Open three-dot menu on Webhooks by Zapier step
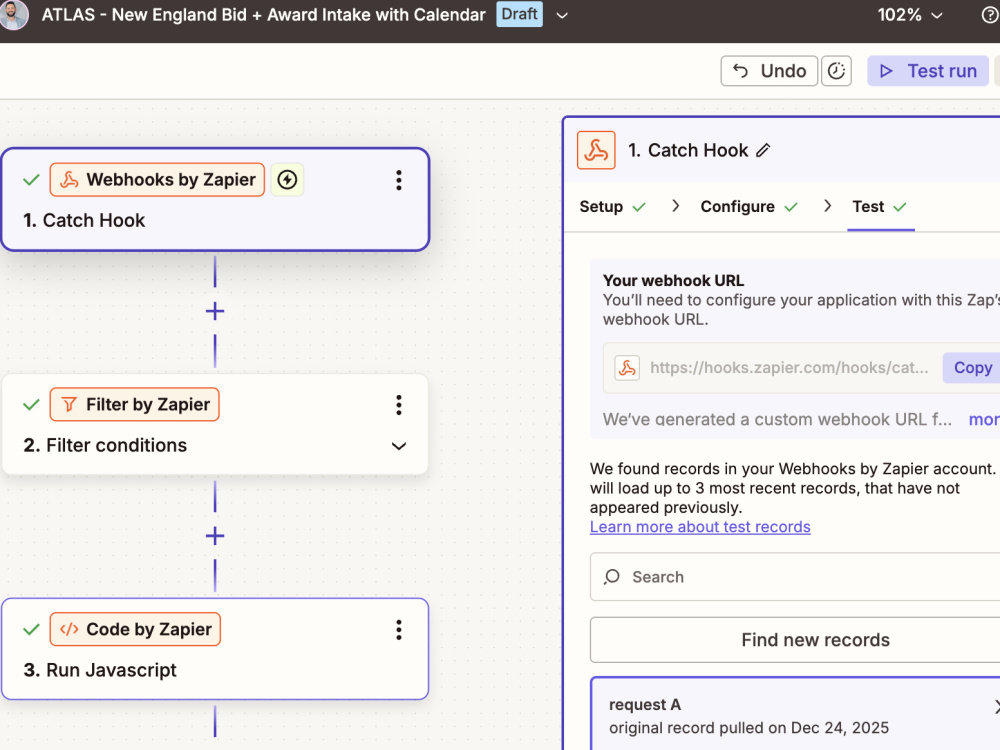Image resolution: width=1000 pixels, height=750 pixels. (x=399, y=180)
